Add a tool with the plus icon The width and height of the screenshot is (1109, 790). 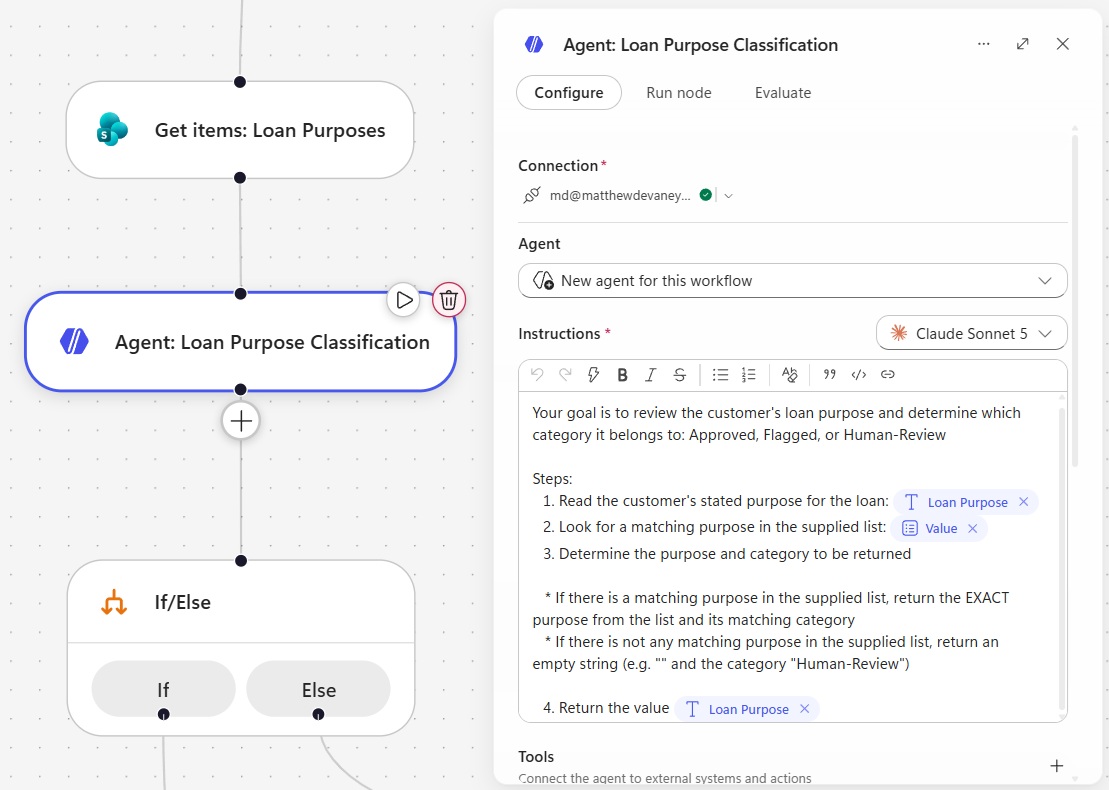point(1057,766)
